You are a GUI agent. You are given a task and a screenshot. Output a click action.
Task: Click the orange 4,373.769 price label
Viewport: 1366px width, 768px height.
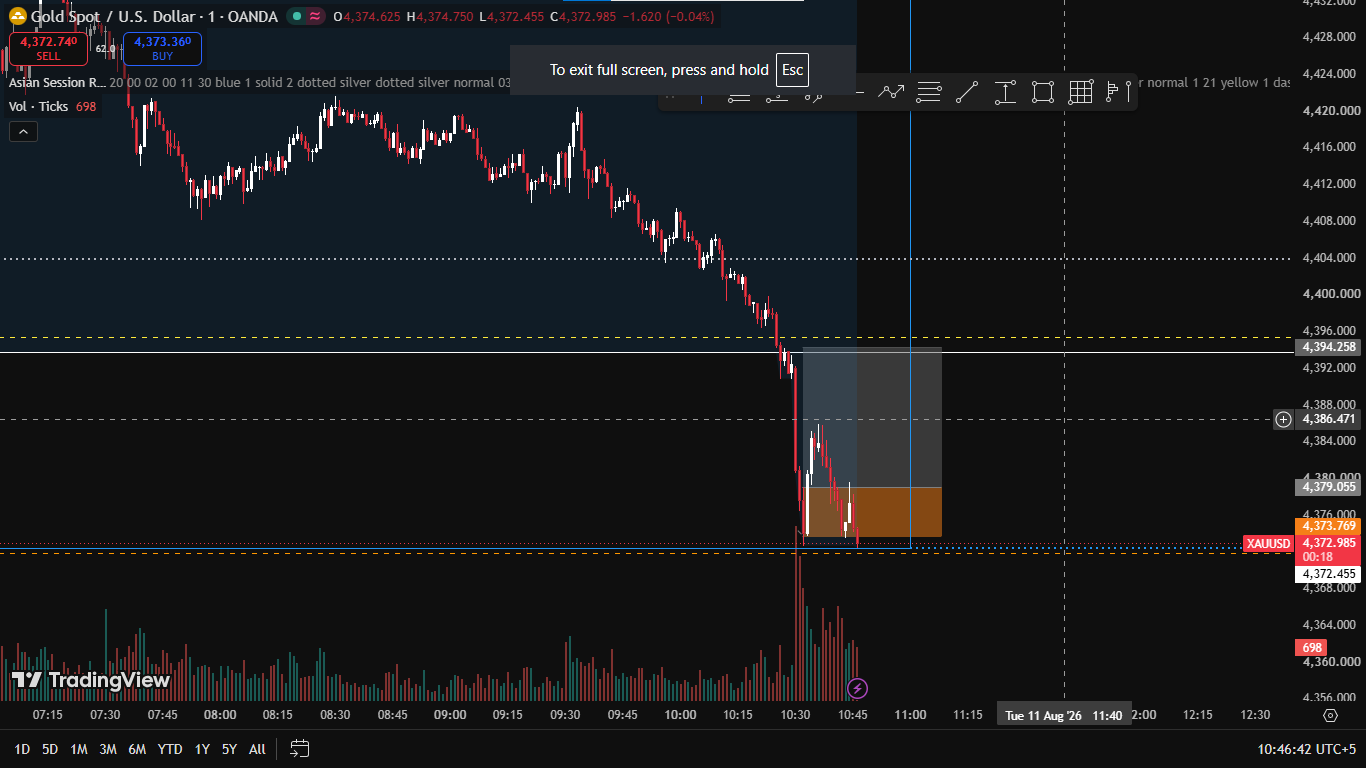point(1328,526)
